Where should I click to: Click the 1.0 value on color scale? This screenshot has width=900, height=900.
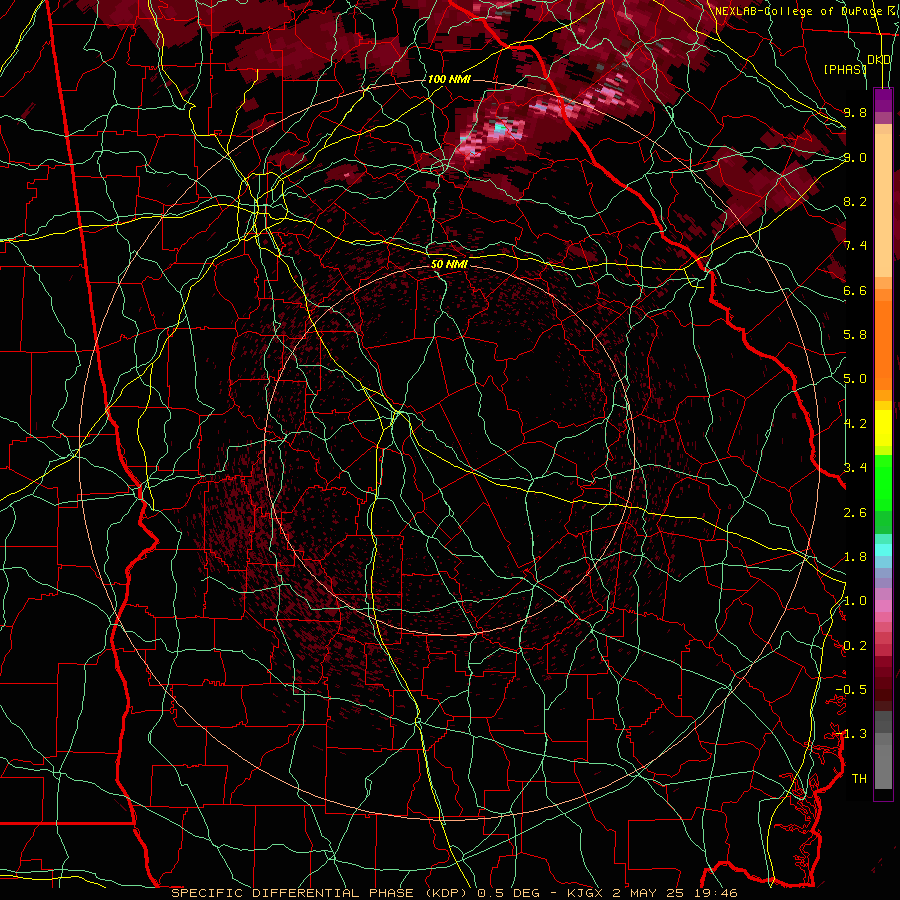point(855,601)
